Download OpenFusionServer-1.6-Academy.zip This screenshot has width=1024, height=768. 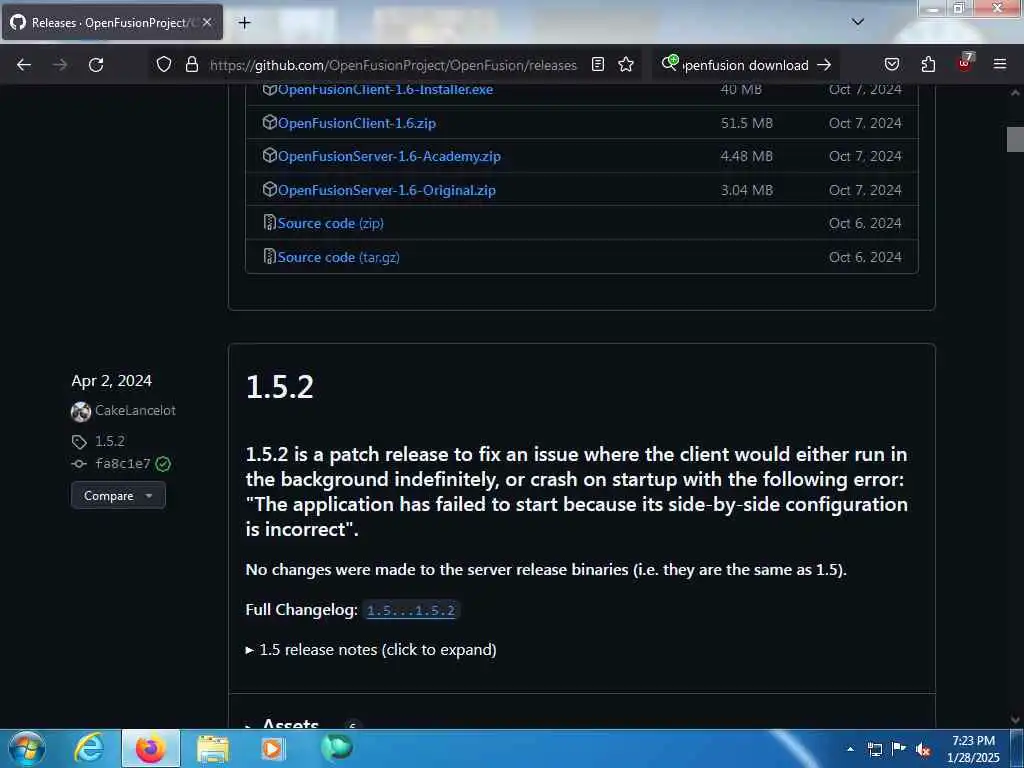click(389, 157)
